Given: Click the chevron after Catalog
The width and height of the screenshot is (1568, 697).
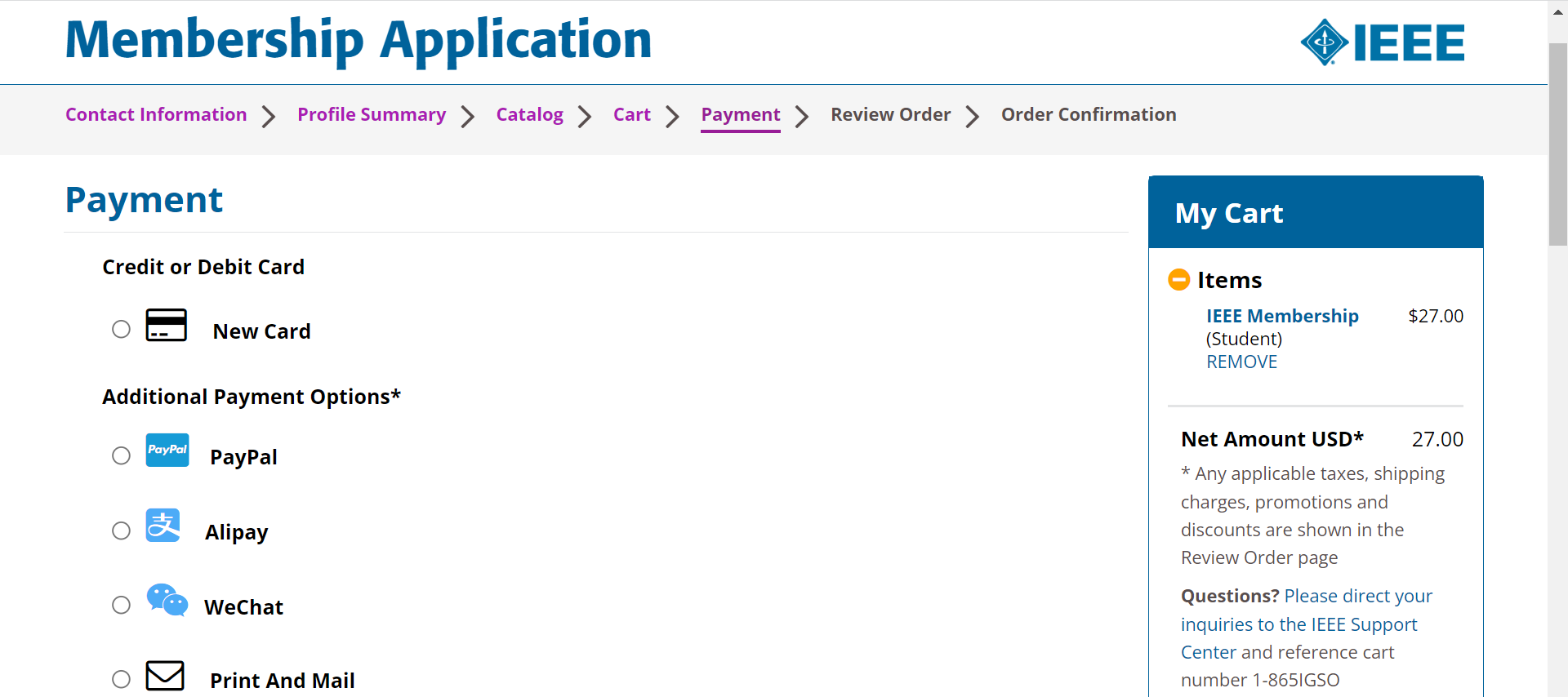Looking at the screenshot, I should 585,117.
